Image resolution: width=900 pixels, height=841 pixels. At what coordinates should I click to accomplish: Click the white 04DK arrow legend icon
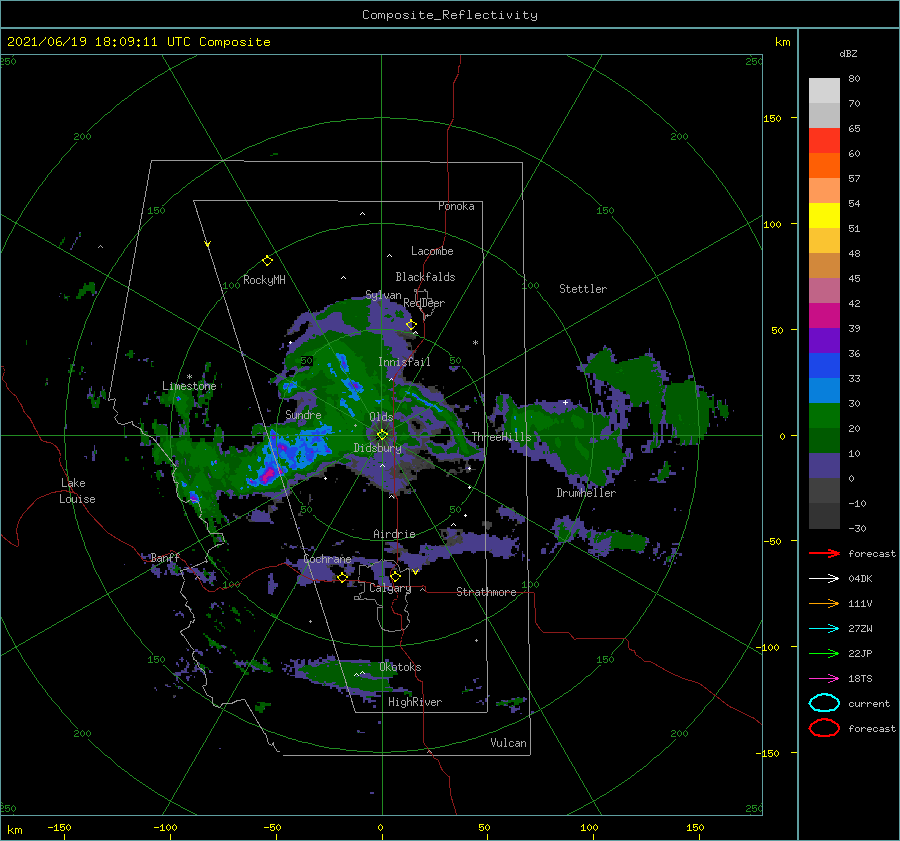point(824,579)
